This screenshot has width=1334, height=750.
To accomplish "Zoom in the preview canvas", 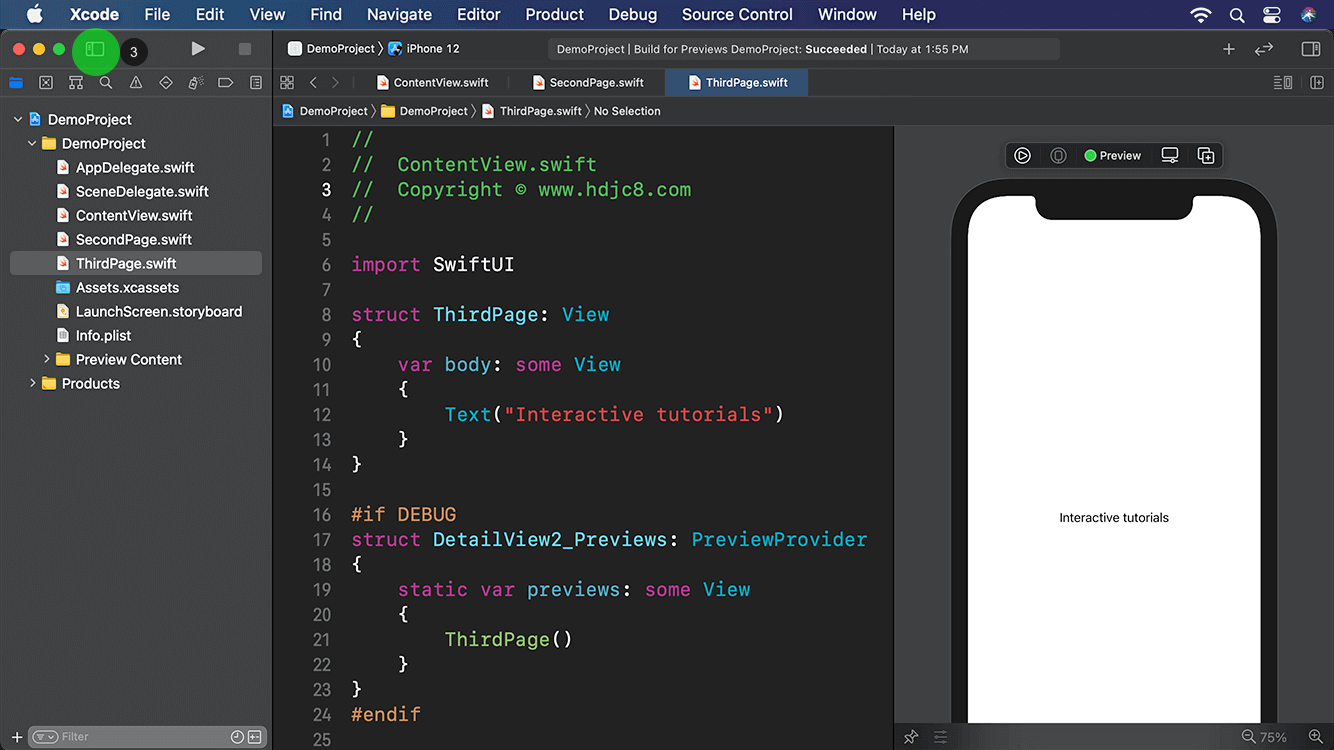I will click(1316, 737).
